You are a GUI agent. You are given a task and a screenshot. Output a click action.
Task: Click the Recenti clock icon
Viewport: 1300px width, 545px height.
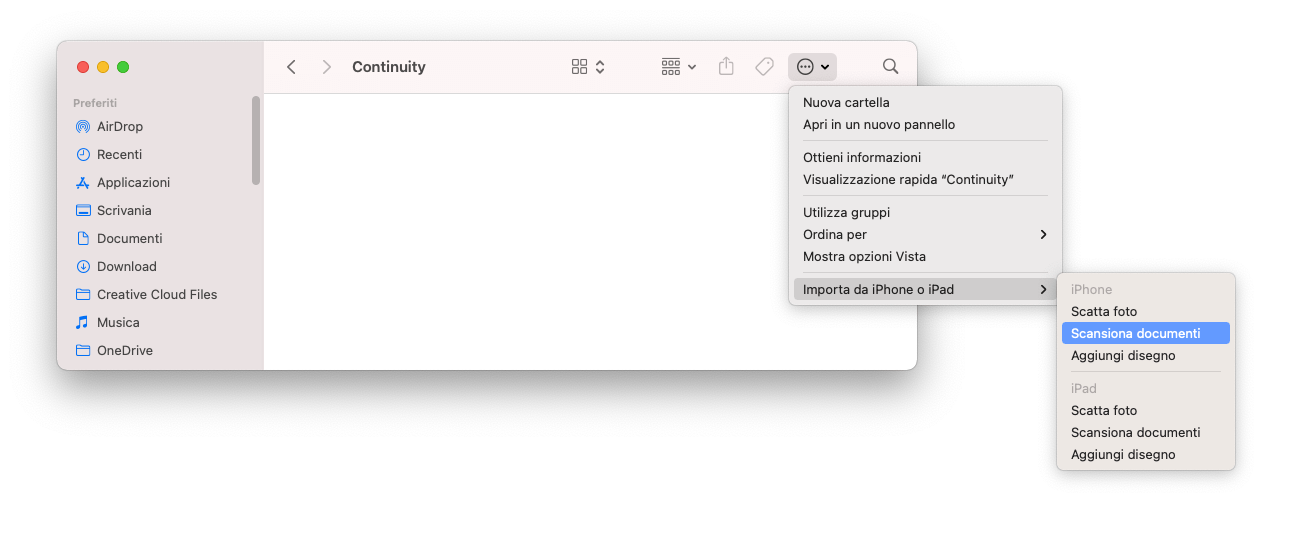click(83, 155)
